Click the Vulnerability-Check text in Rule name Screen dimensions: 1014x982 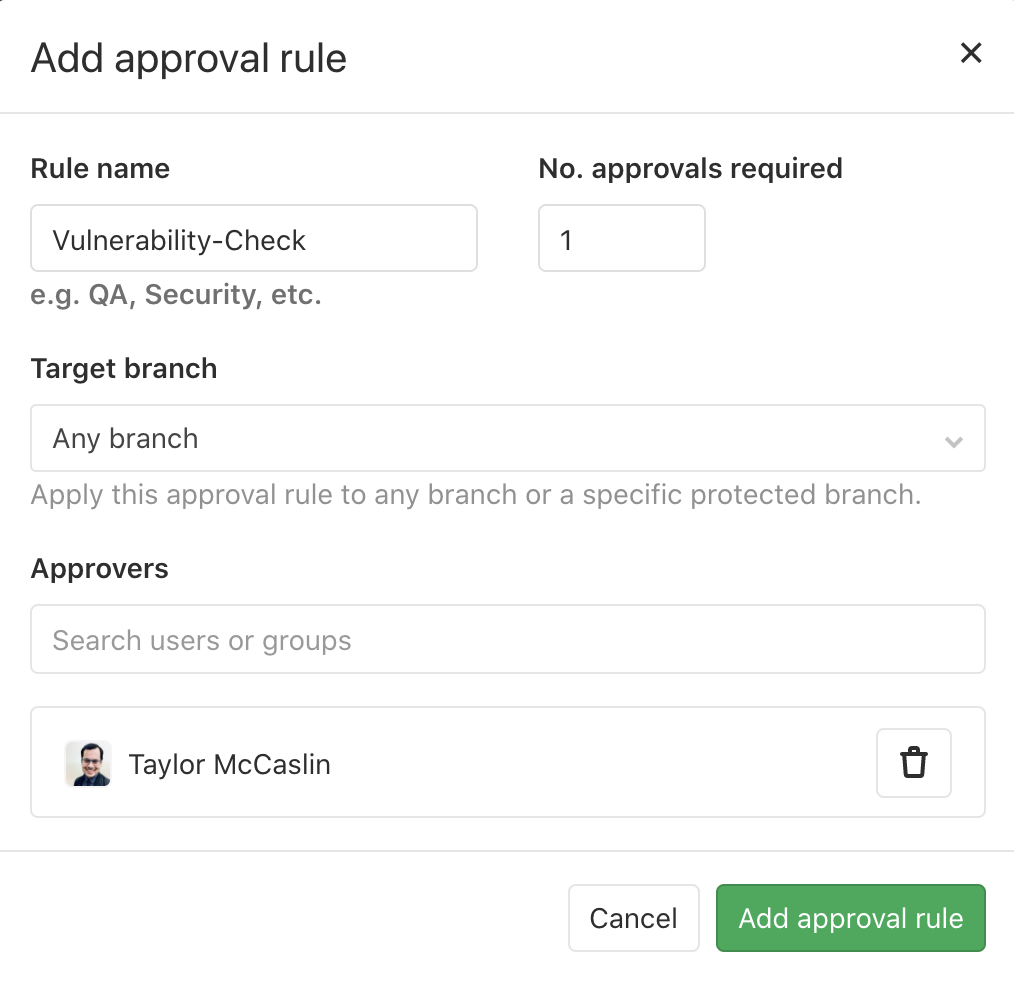coord(180,240)
